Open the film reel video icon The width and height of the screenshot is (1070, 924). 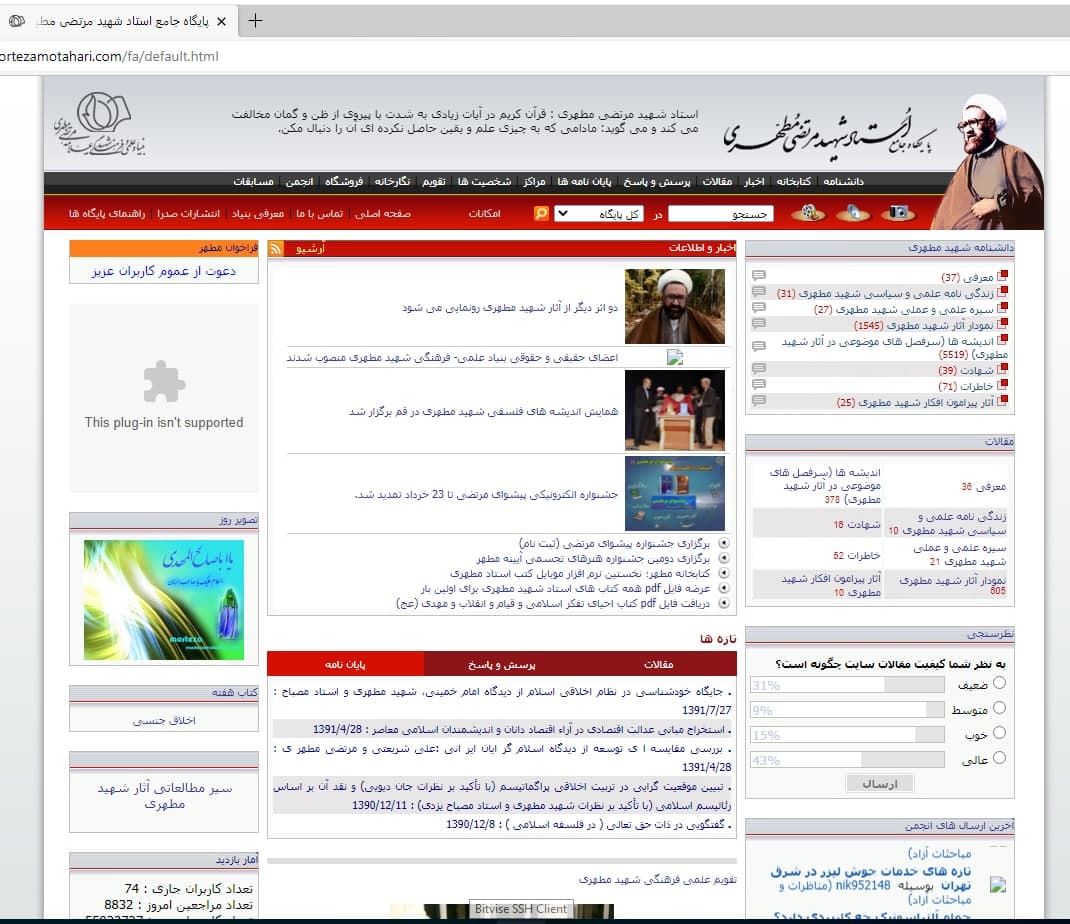pyautogui.click(x=809, y=213)
